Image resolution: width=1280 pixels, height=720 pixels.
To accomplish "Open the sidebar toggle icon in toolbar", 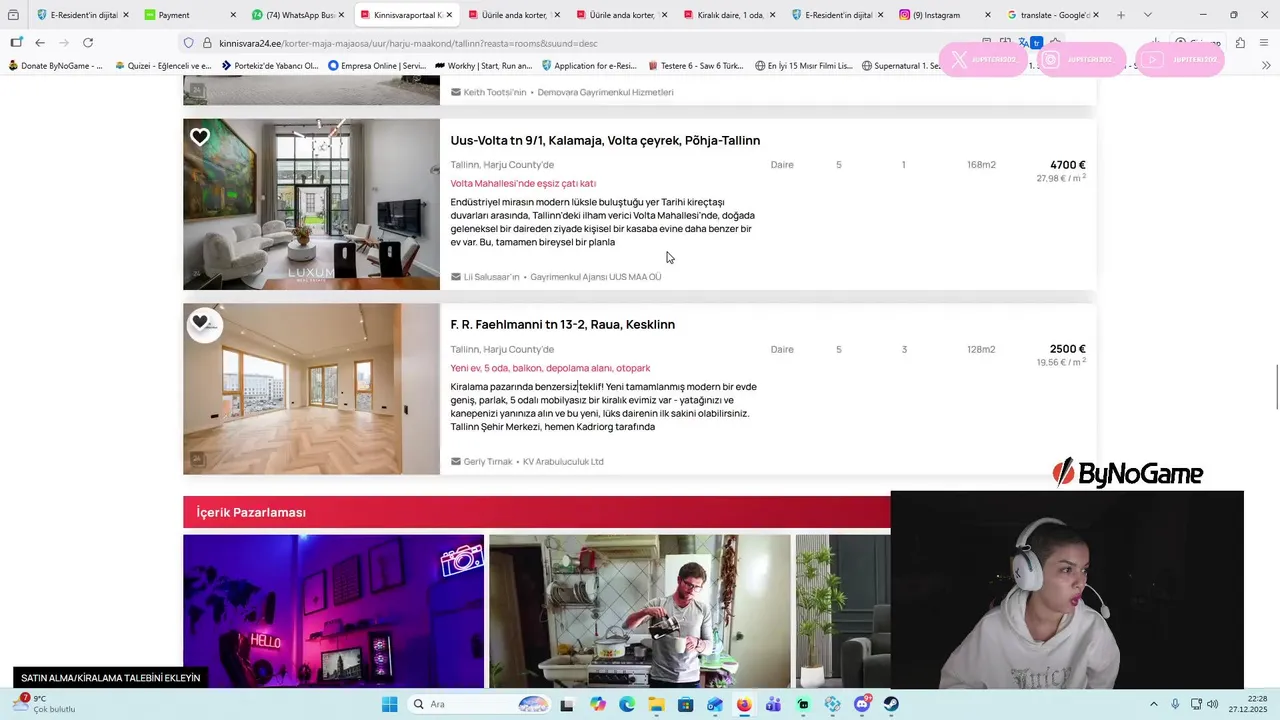I will tap(16, 43).
